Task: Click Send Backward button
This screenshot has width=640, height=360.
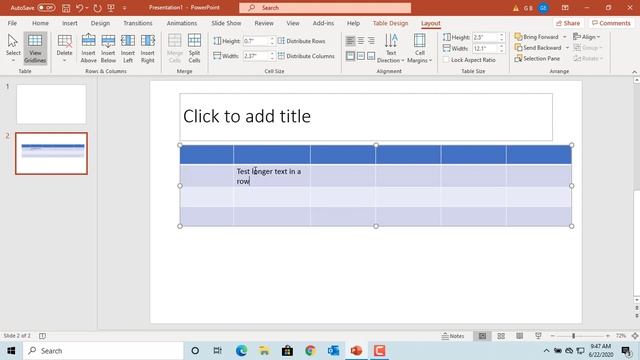Action: click(538, 48)
